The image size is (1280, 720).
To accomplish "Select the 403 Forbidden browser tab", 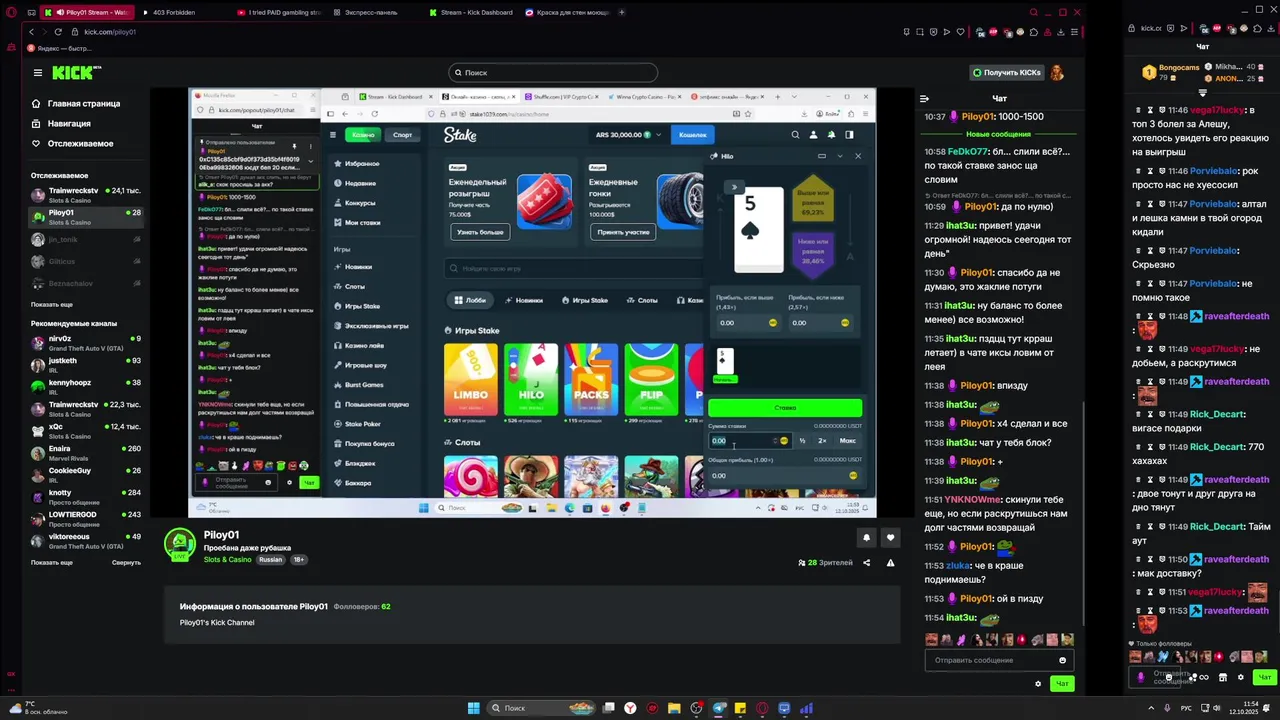I will [181, 12].
